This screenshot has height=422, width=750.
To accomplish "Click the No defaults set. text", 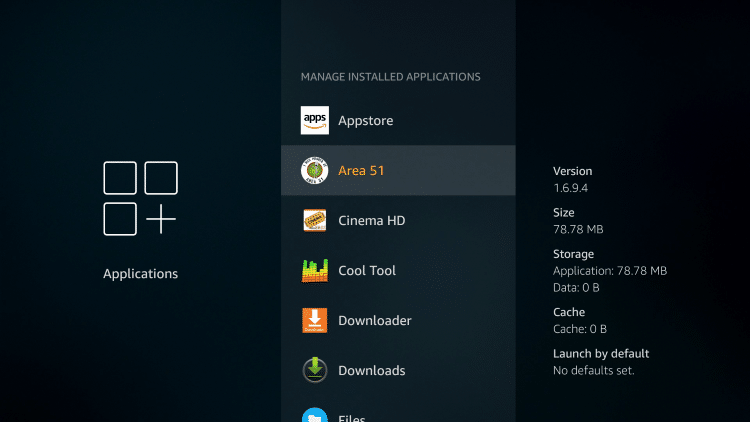I will pyautogui.click(x=594, y=370).
